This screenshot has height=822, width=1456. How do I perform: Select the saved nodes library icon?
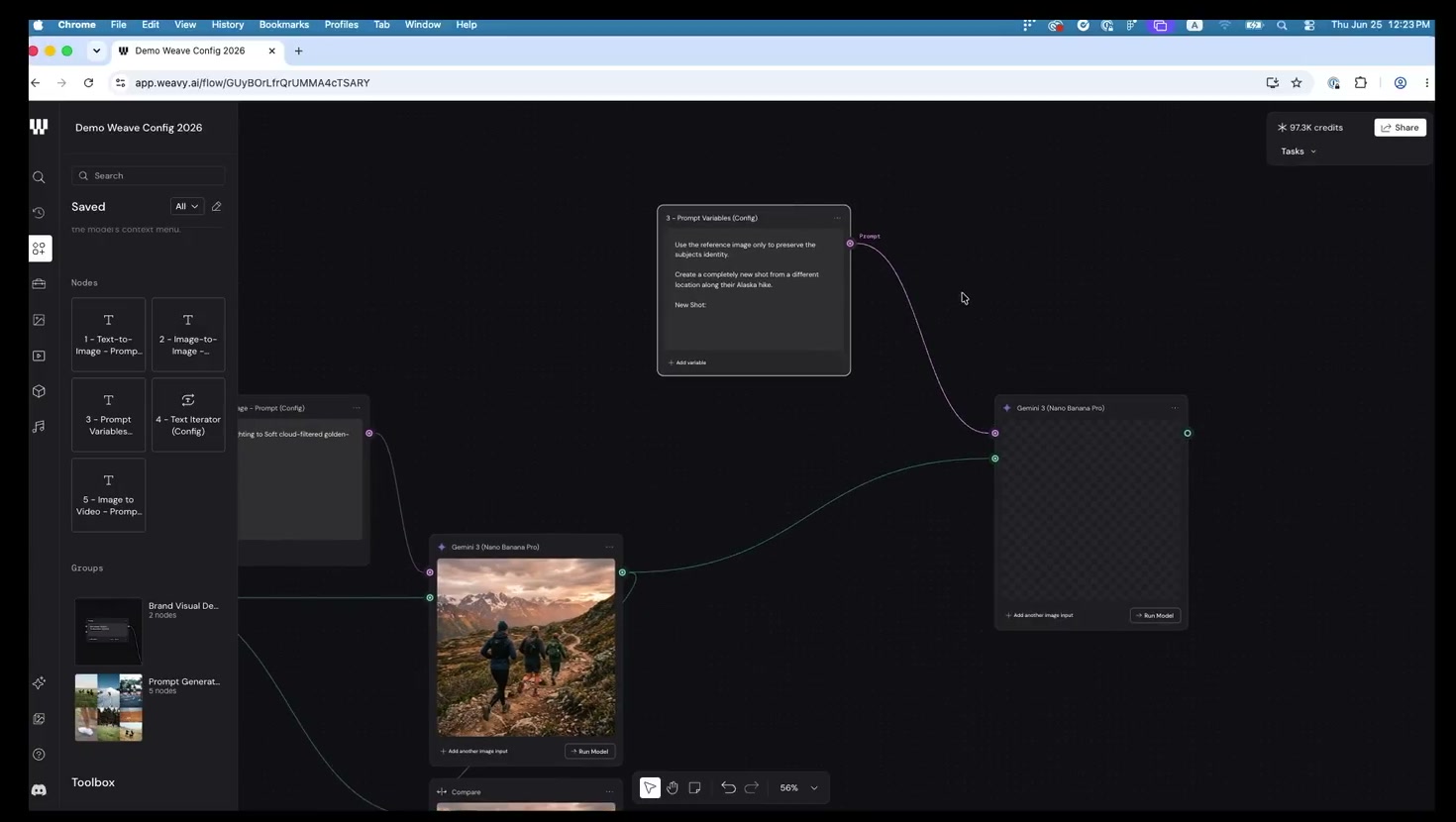[x=40, y=249]
